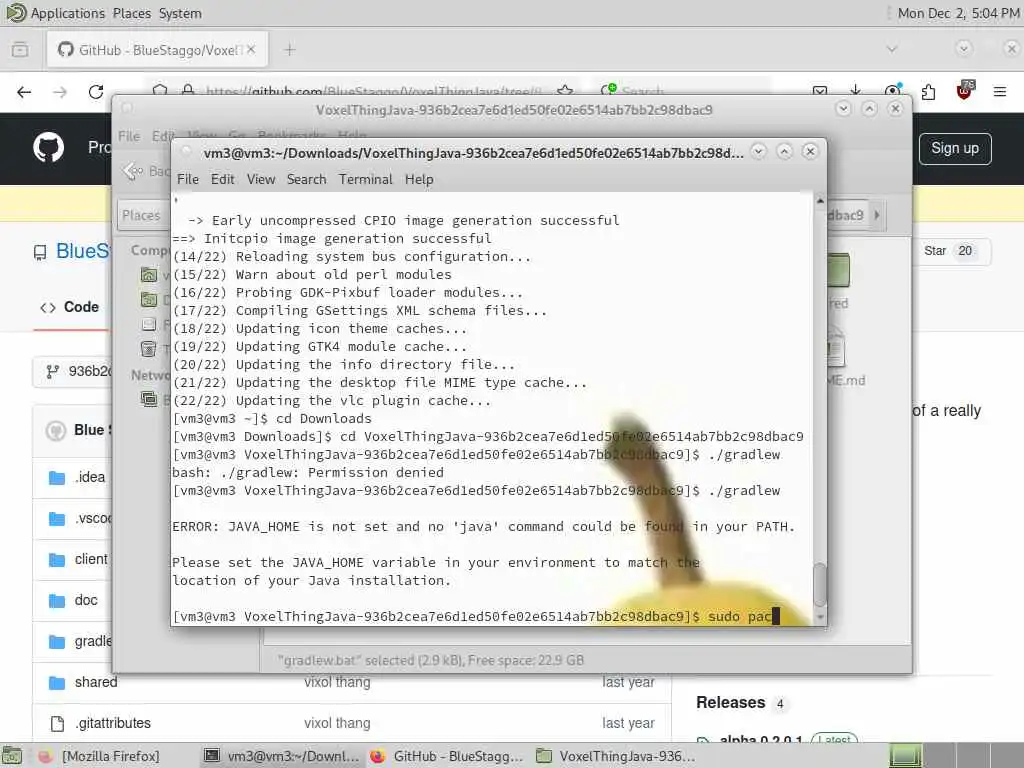1024x768 pixels.
Task: Open the Code tab on GitHub
Action: tap(70, 308)
